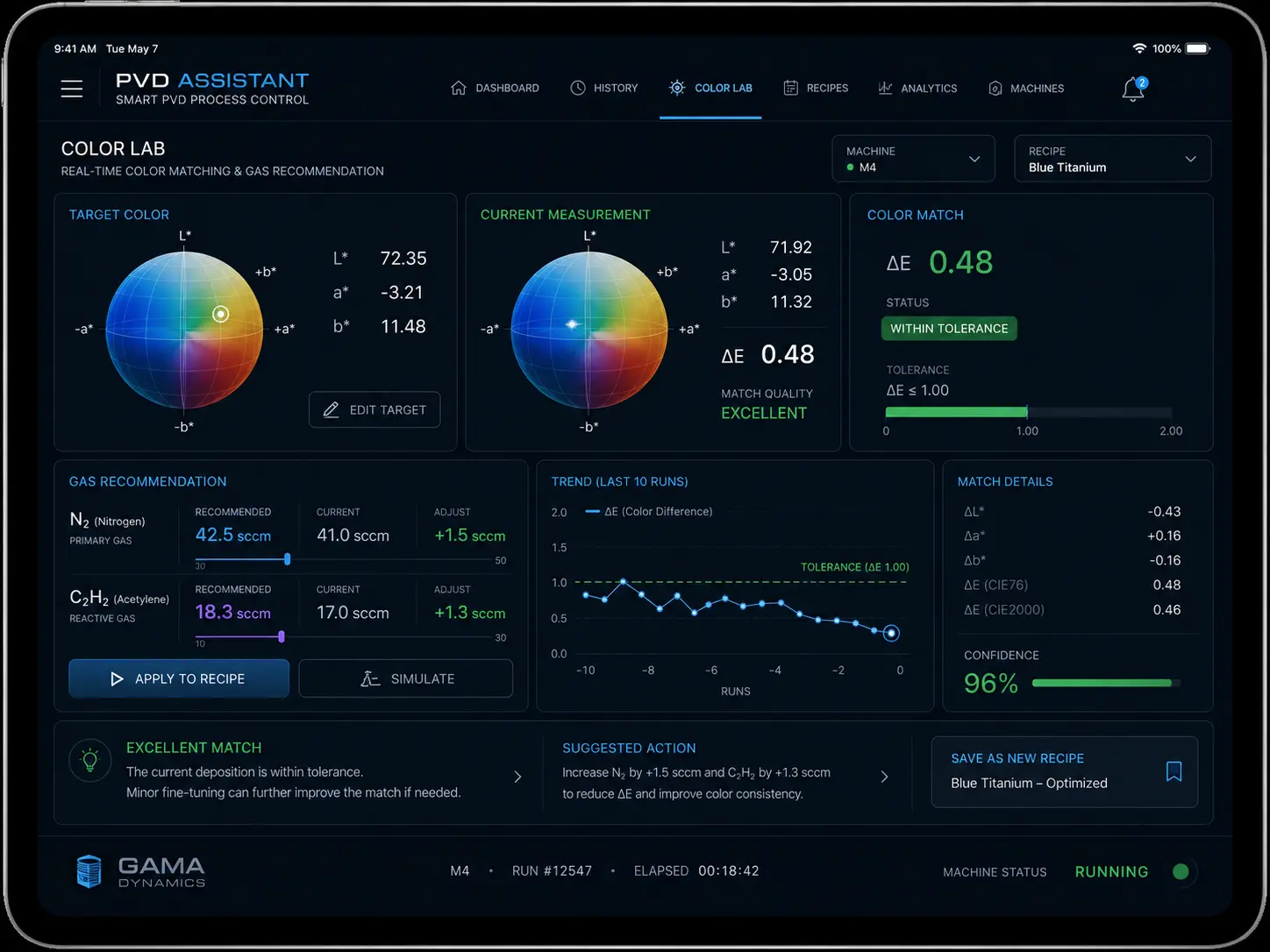Click the bookmark icon in Save as New Recipe

click(x=1174, y=771)
